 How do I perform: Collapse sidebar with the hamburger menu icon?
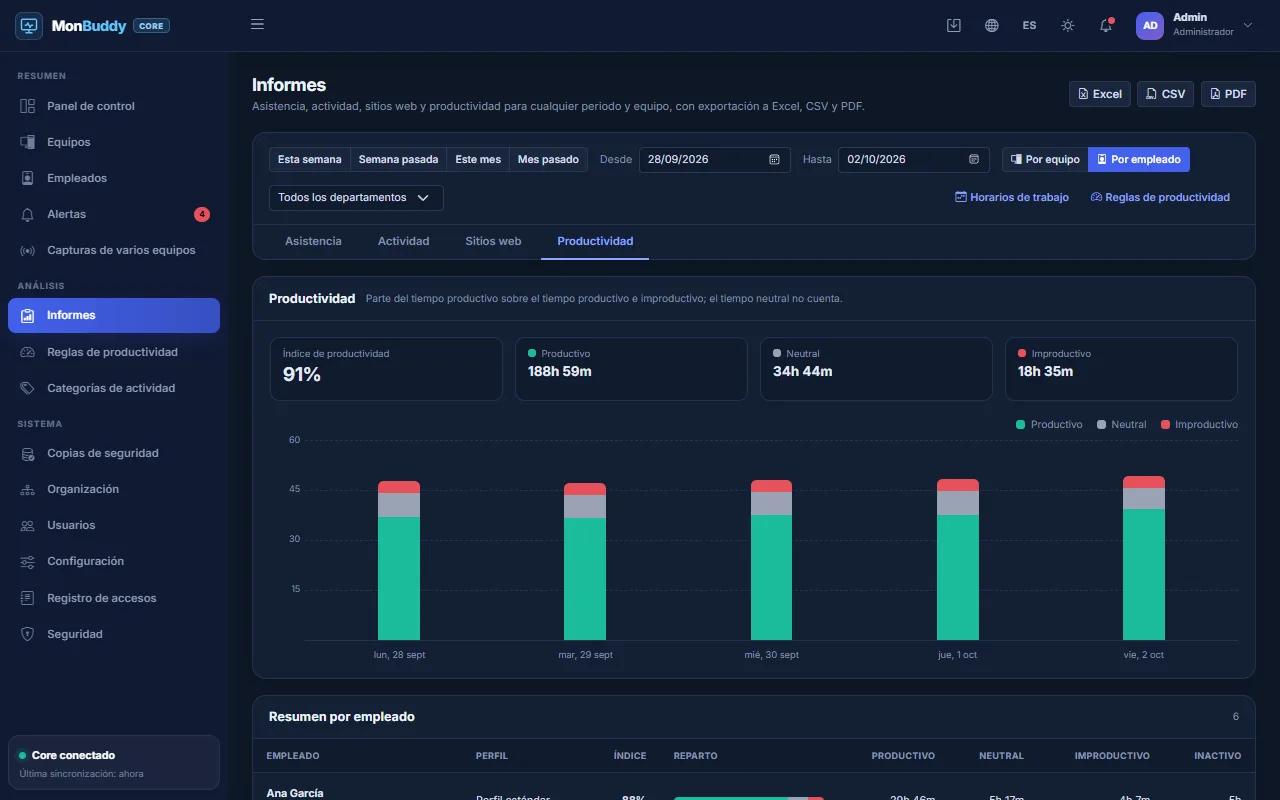[257, 25]
